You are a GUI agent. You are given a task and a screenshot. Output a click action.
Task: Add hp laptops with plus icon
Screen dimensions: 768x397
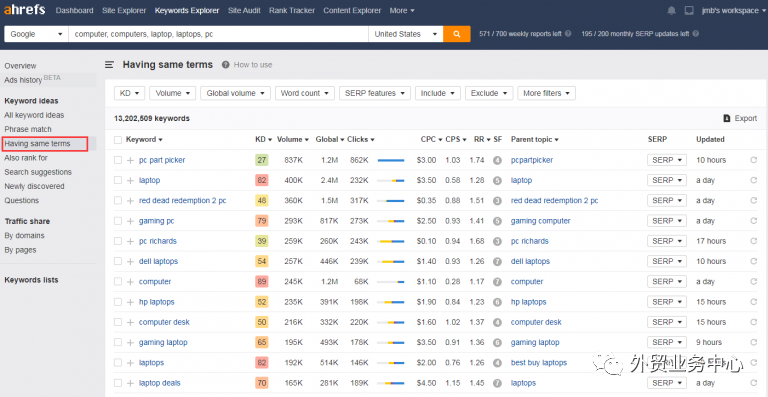(130, 302)
